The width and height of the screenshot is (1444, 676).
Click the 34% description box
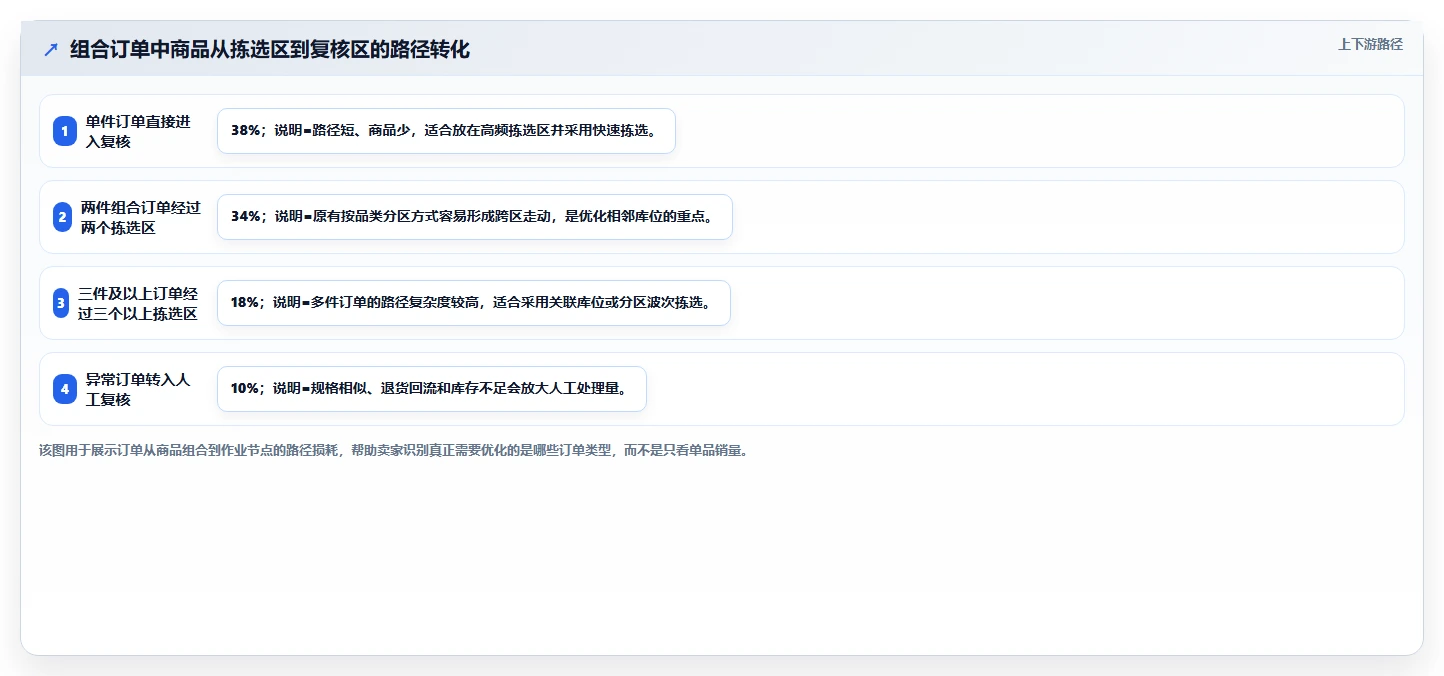click(x=475, y=217)
